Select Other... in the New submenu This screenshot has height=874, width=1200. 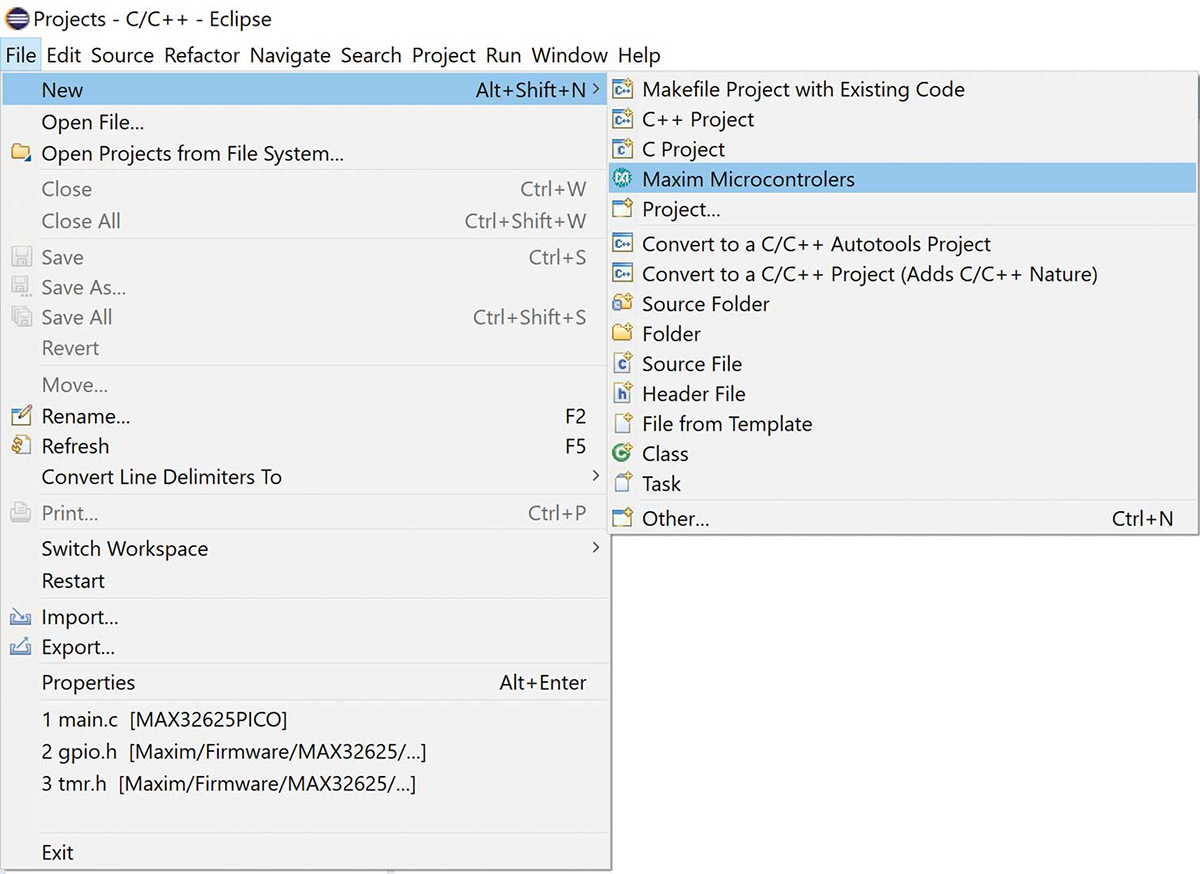[675, 518]
